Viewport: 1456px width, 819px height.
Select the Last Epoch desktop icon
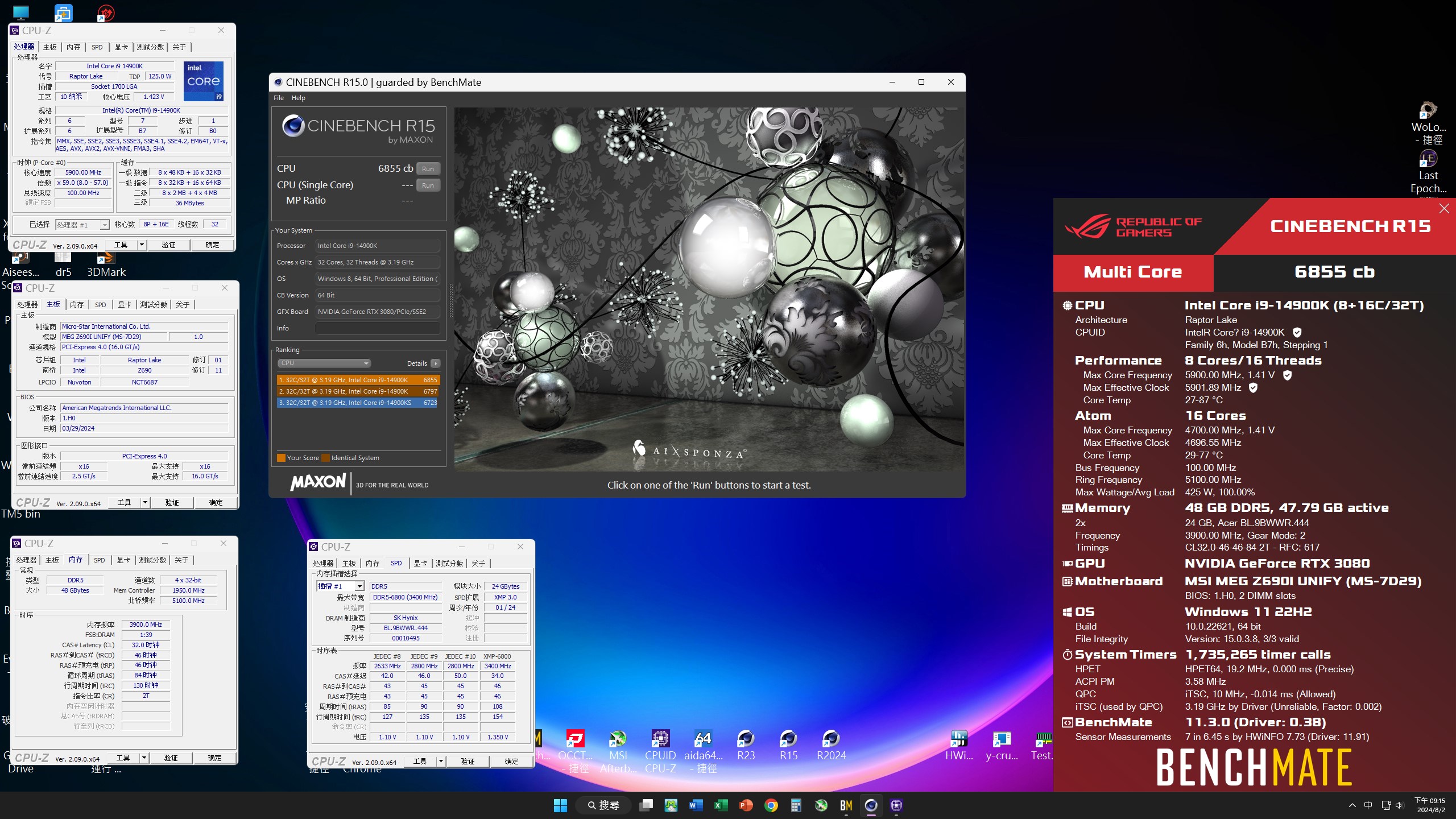[x=1428, y=171]
